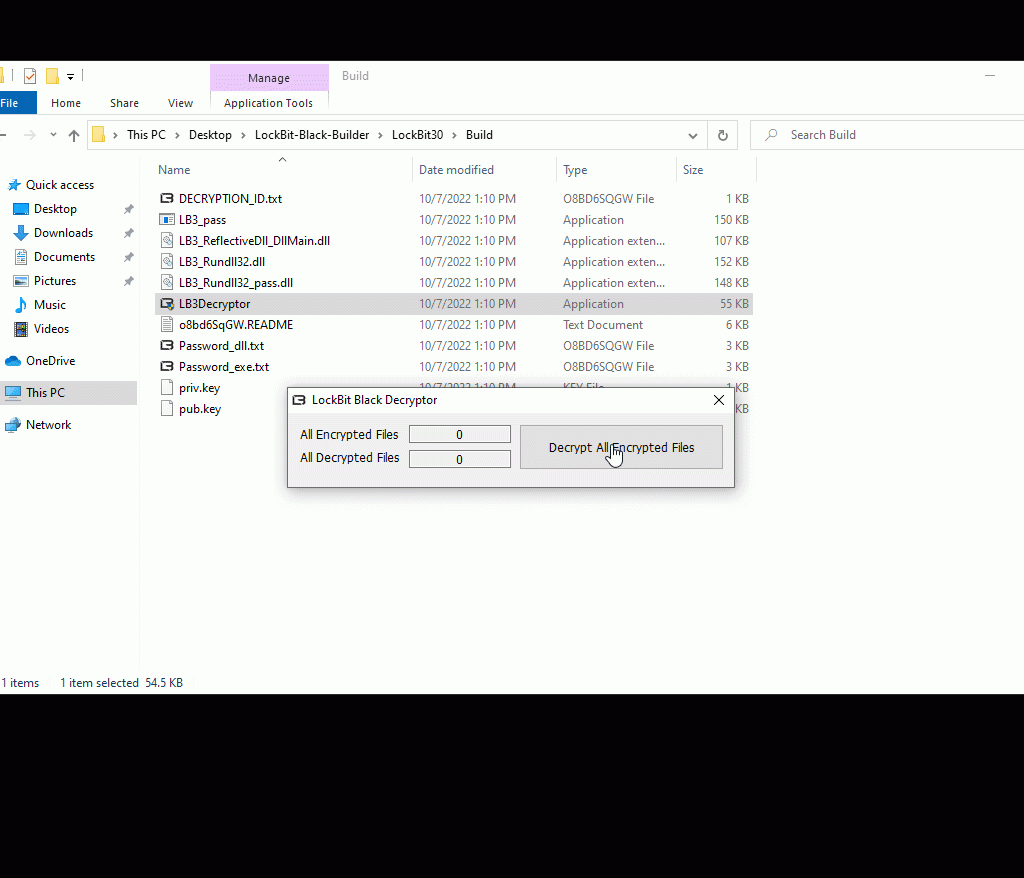Switch to the View ribbon tab
Screen dimensions: 1024x878
click(x=180, y=103)
